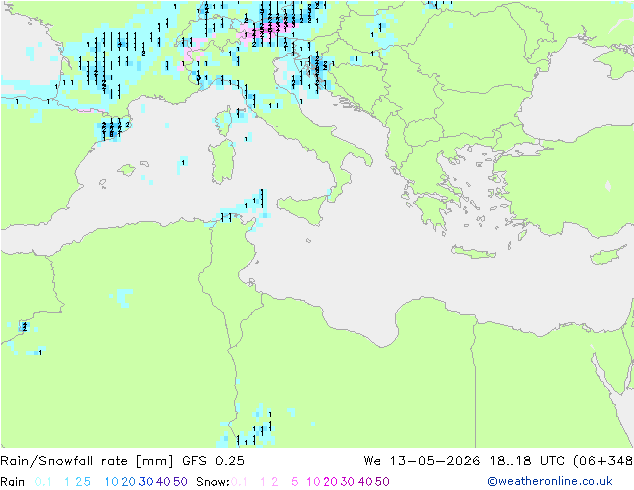Click the Rain legend 20 value

128,482
